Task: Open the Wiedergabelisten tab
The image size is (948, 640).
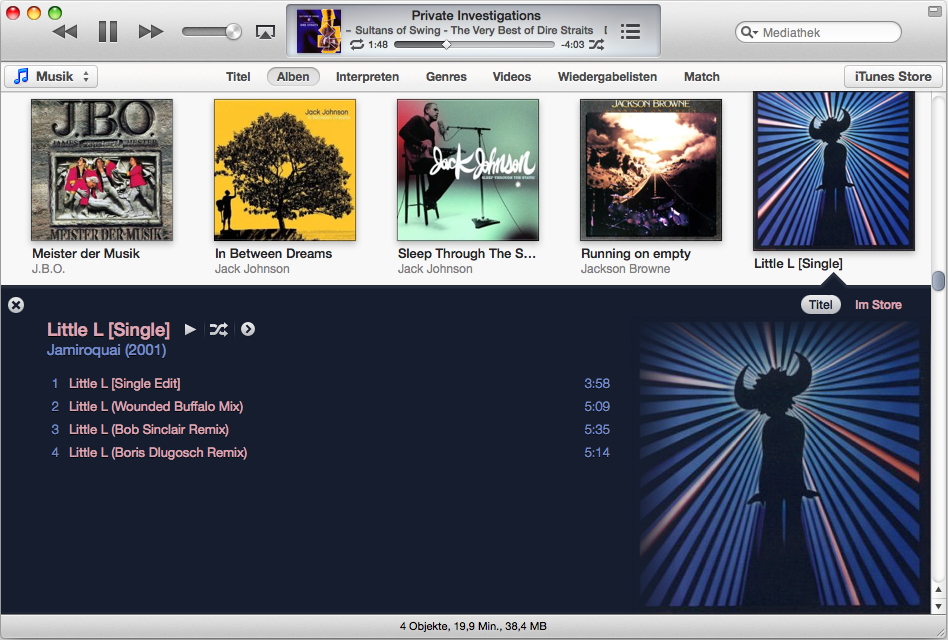Action: click(x=607, y=77)
